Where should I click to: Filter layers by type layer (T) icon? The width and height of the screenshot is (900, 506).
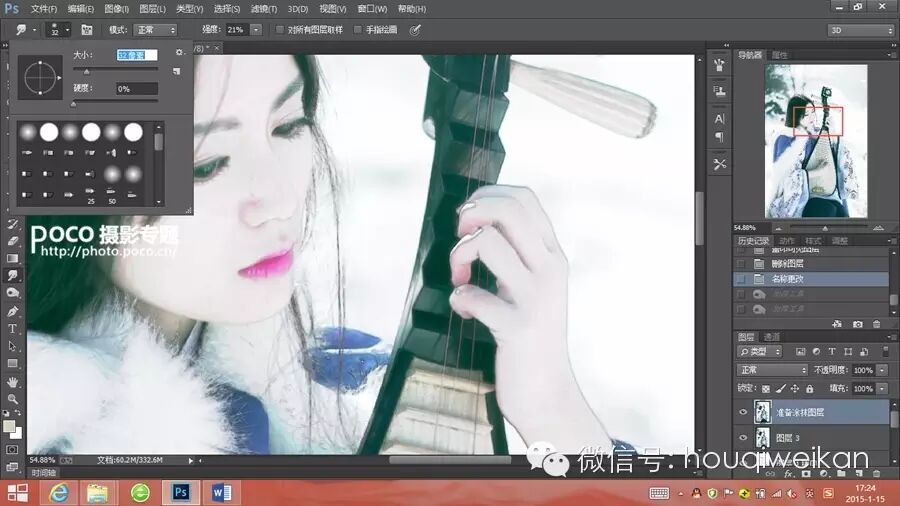point(832,352)
